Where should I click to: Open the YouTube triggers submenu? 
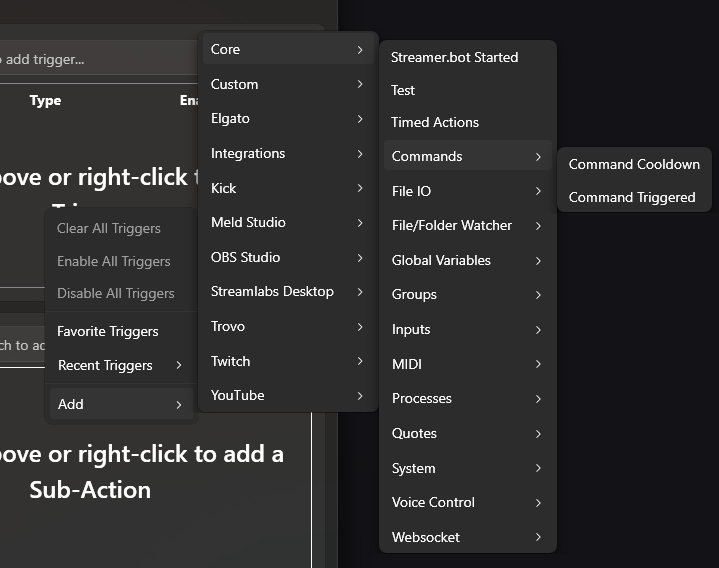[287, 395]
